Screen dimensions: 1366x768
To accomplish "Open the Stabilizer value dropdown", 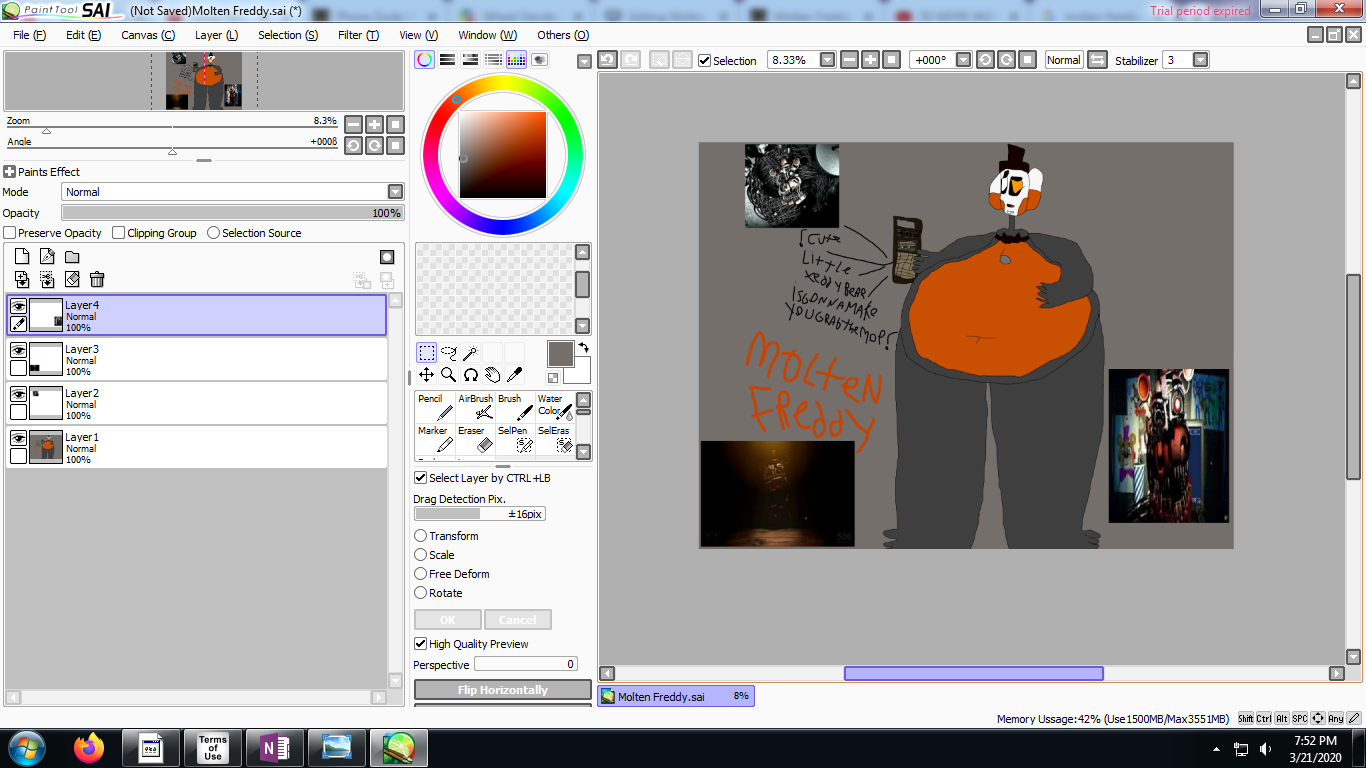I will [1201, 60].
